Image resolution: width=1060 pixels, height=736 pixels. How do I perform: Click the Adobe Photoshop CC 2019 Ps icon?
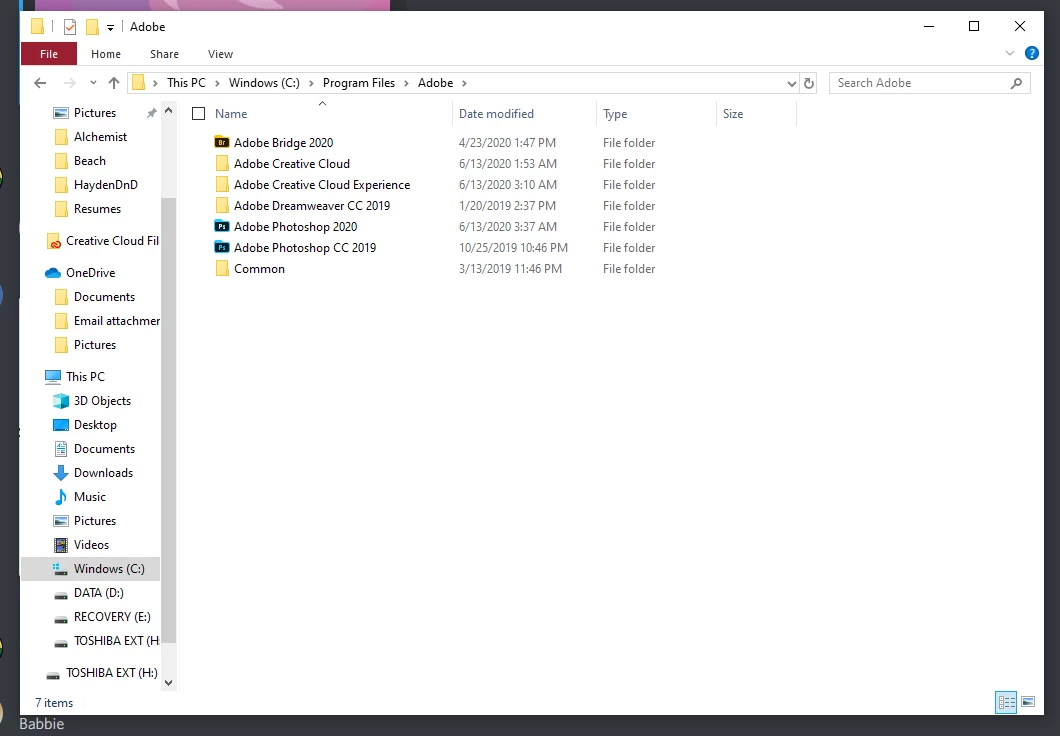(222, 247)
